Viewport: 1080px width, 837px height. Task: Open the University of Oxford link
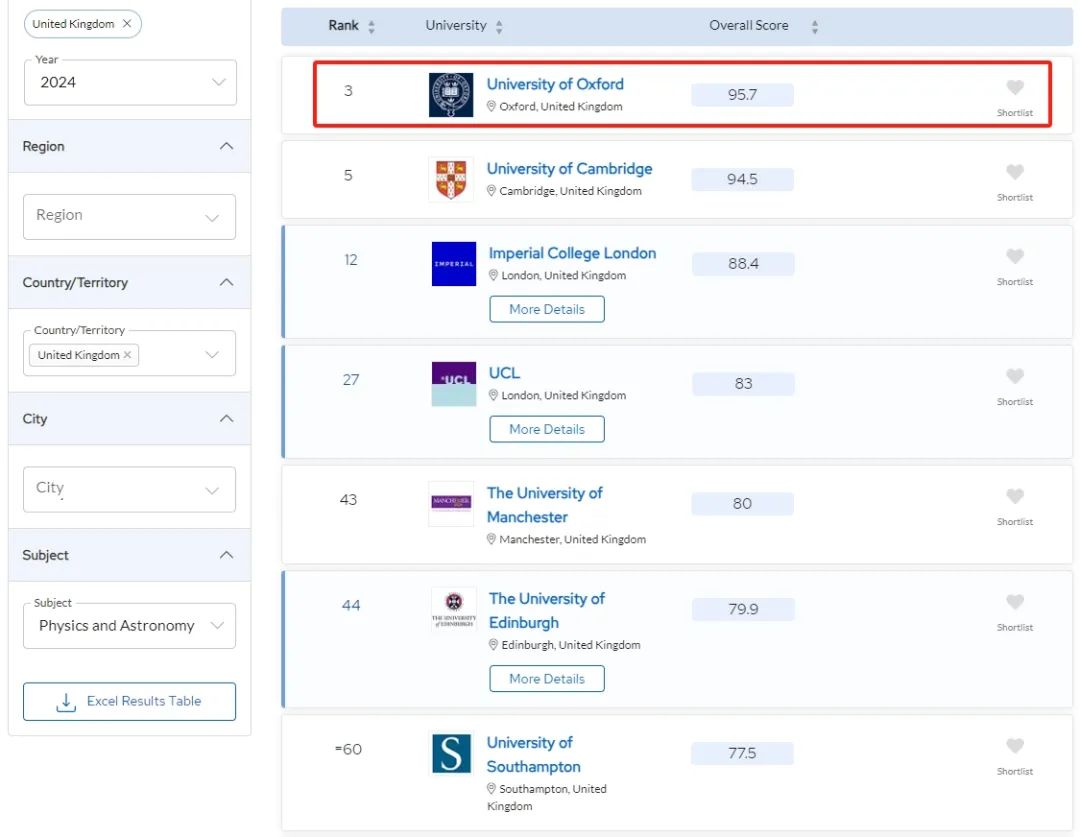click(x=555, y=84)
